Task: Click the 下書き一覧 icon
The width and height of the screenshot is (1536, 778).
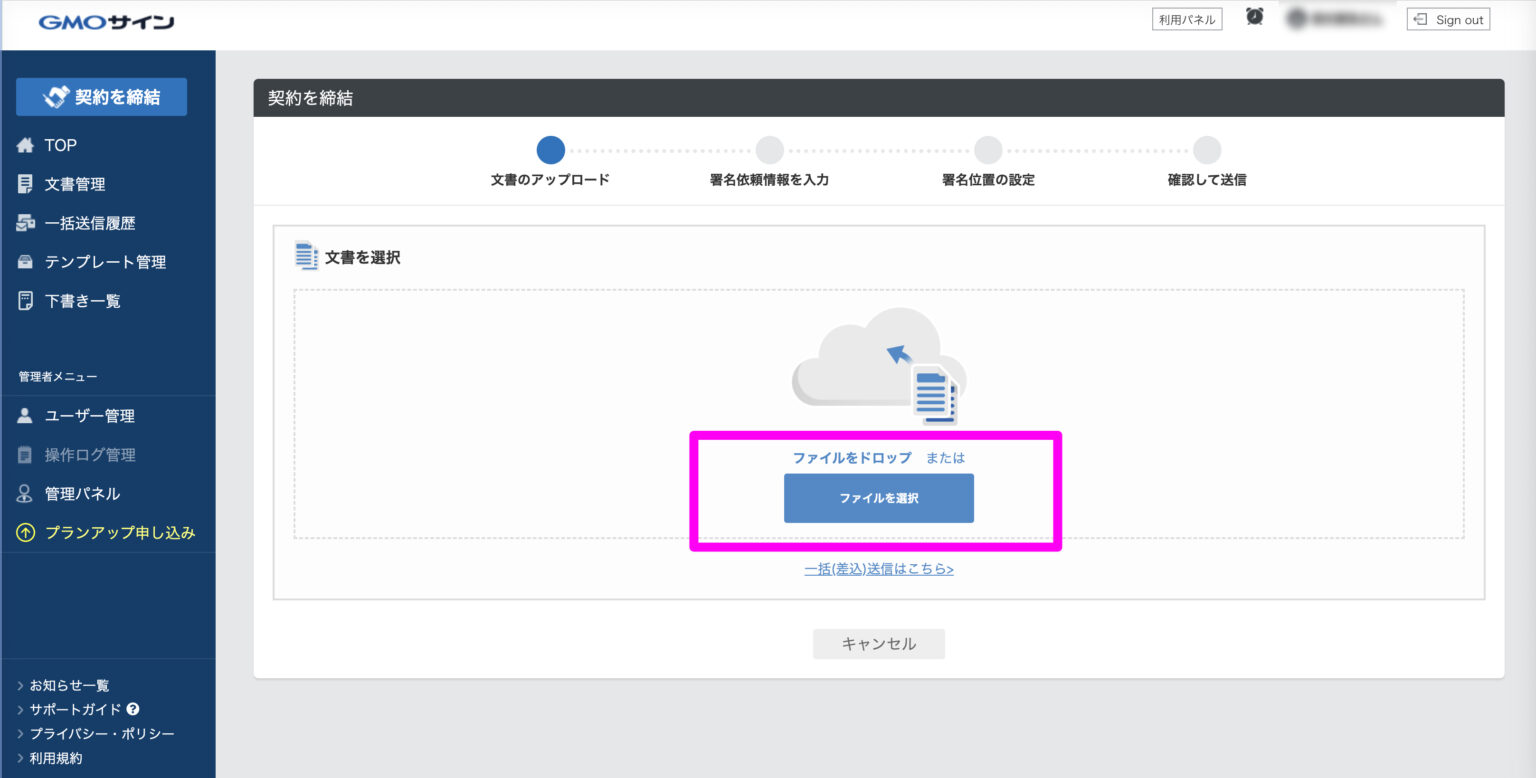Action: click(x=26, y=301)
